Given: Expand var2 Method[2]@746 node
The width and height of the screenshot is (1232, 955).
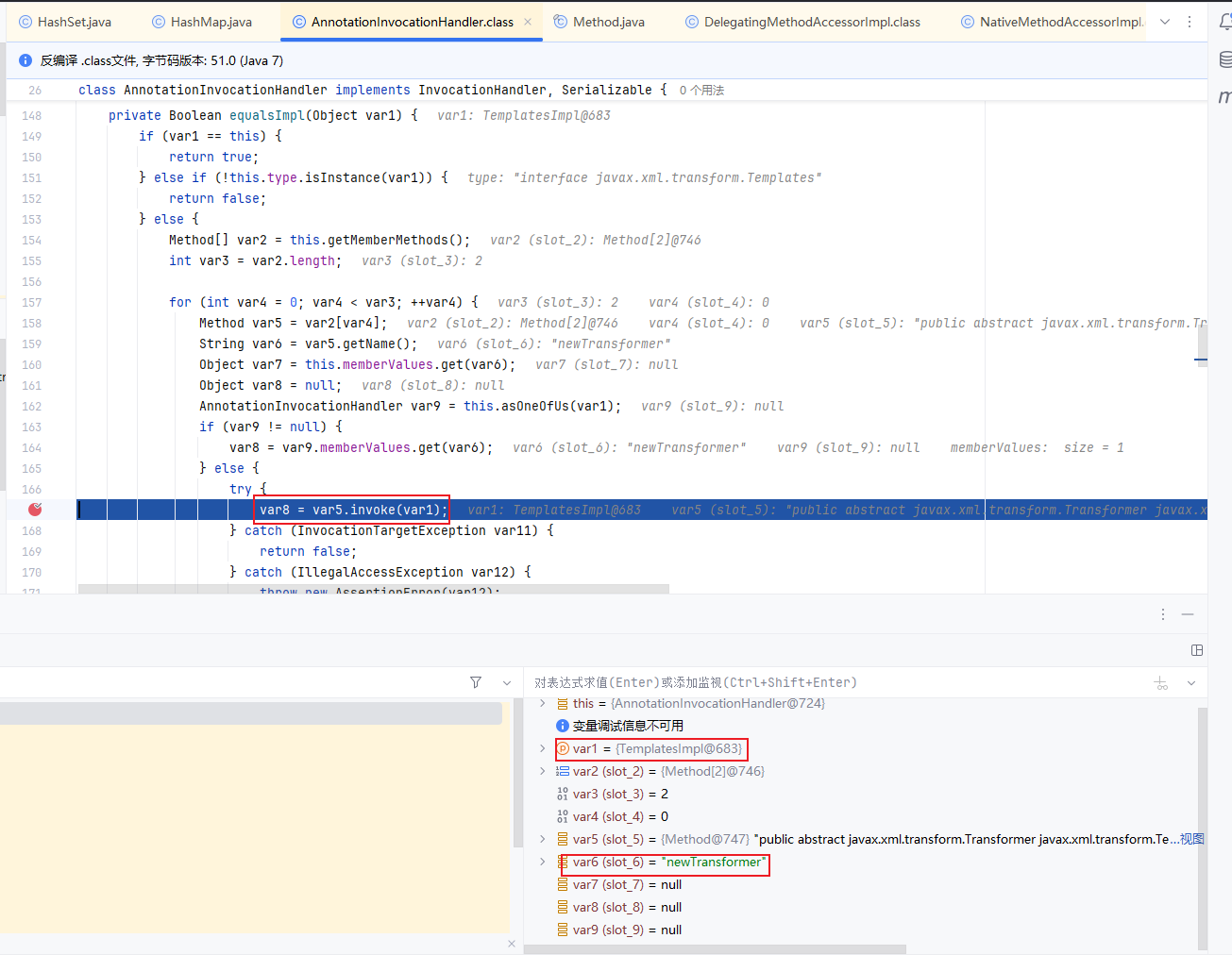Looking at the screenshot, I should [x=542, y=771].
